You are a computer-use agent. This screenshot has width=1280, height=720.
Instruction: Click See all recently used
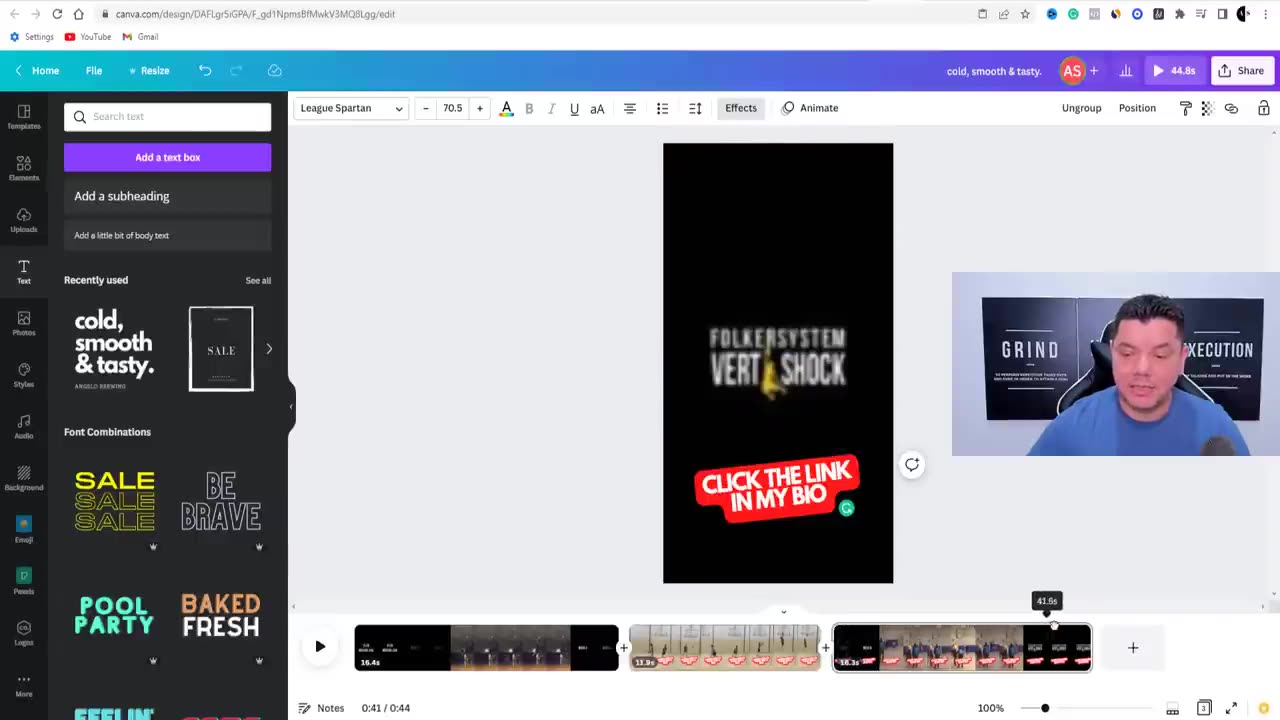tap(258, 280)
